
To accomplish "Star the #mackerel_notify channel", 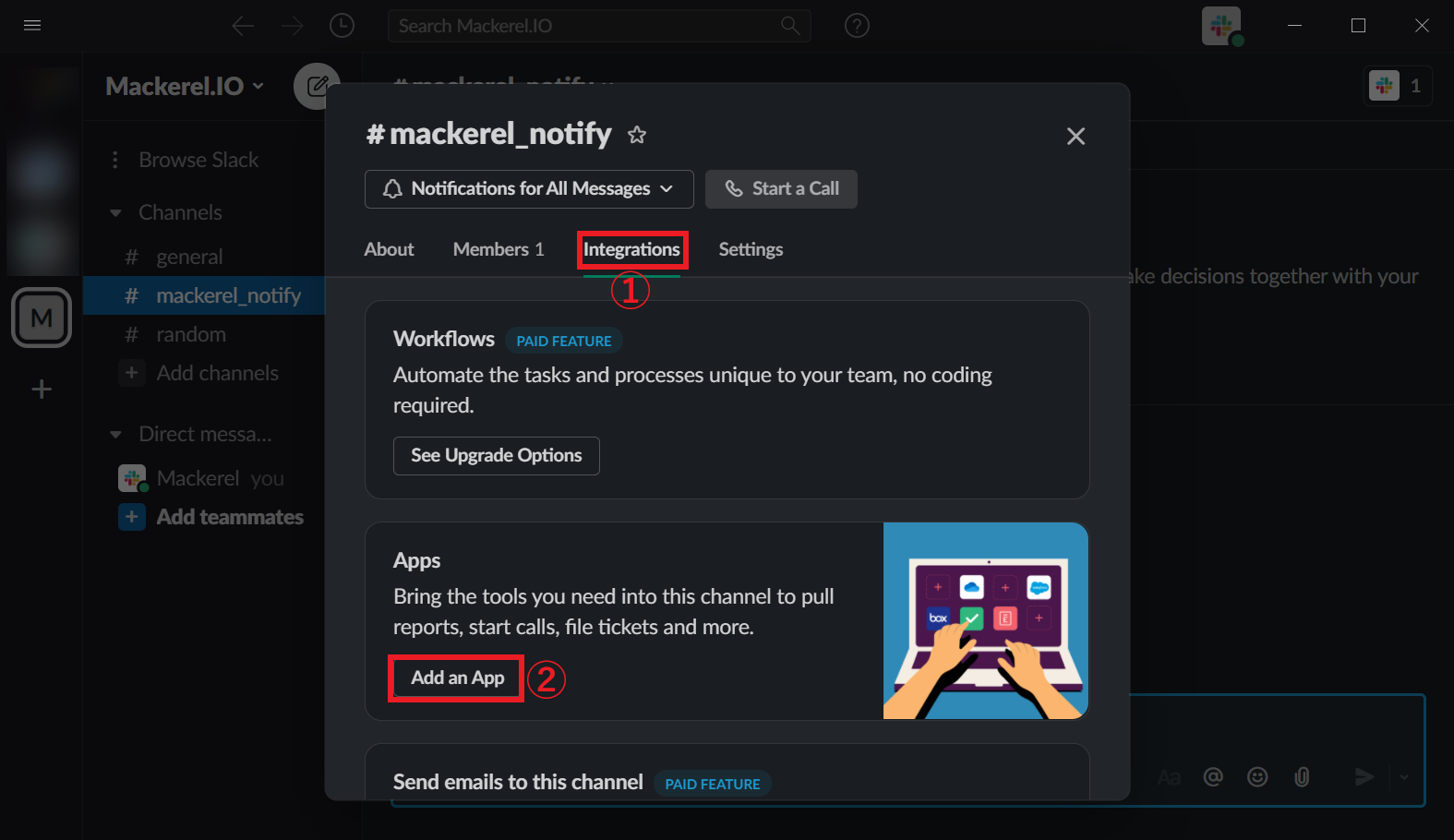I will pos(636,134).
